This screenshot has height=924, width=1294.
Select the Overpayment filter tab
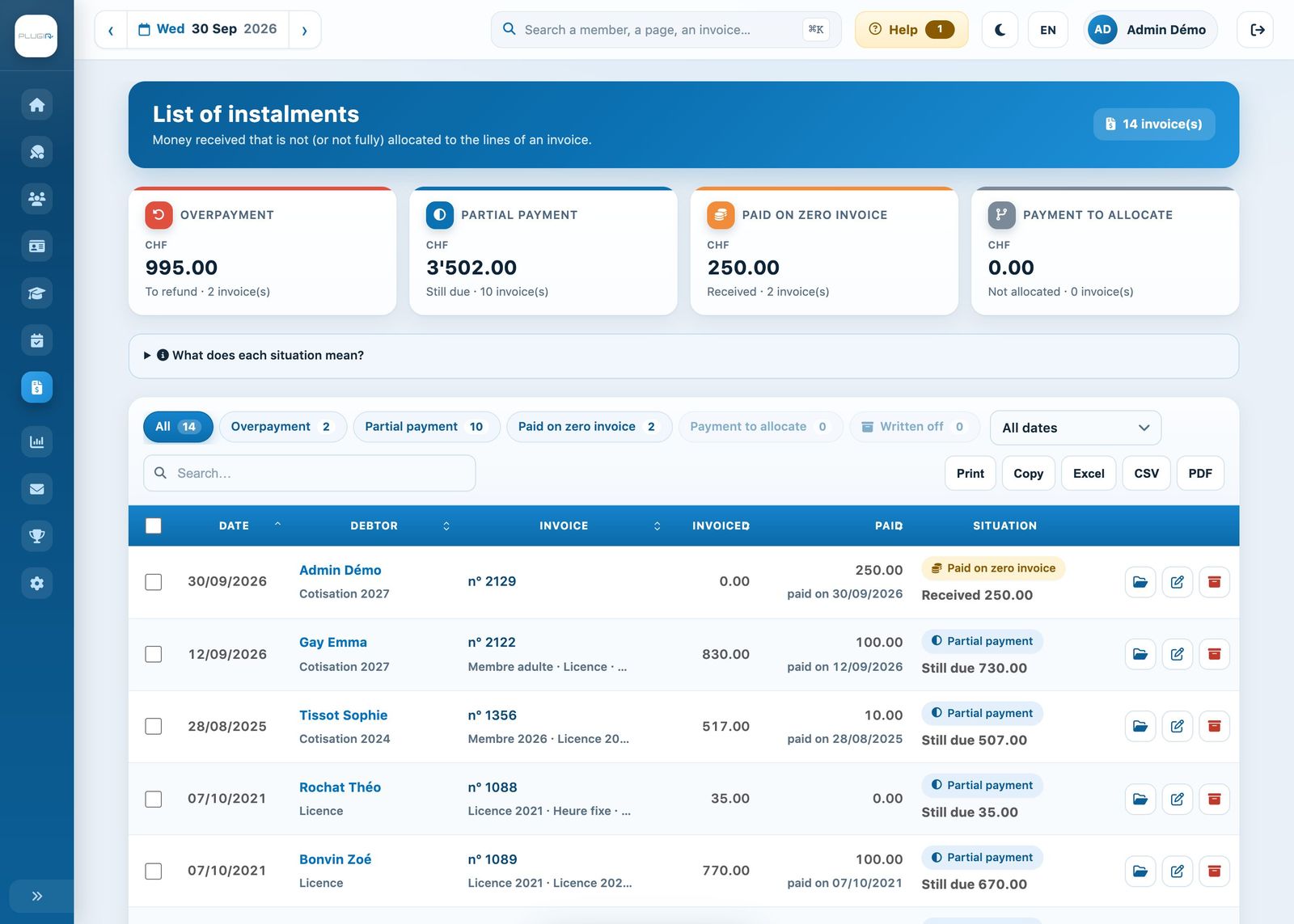pyautogui.click(x=282, y=427)
